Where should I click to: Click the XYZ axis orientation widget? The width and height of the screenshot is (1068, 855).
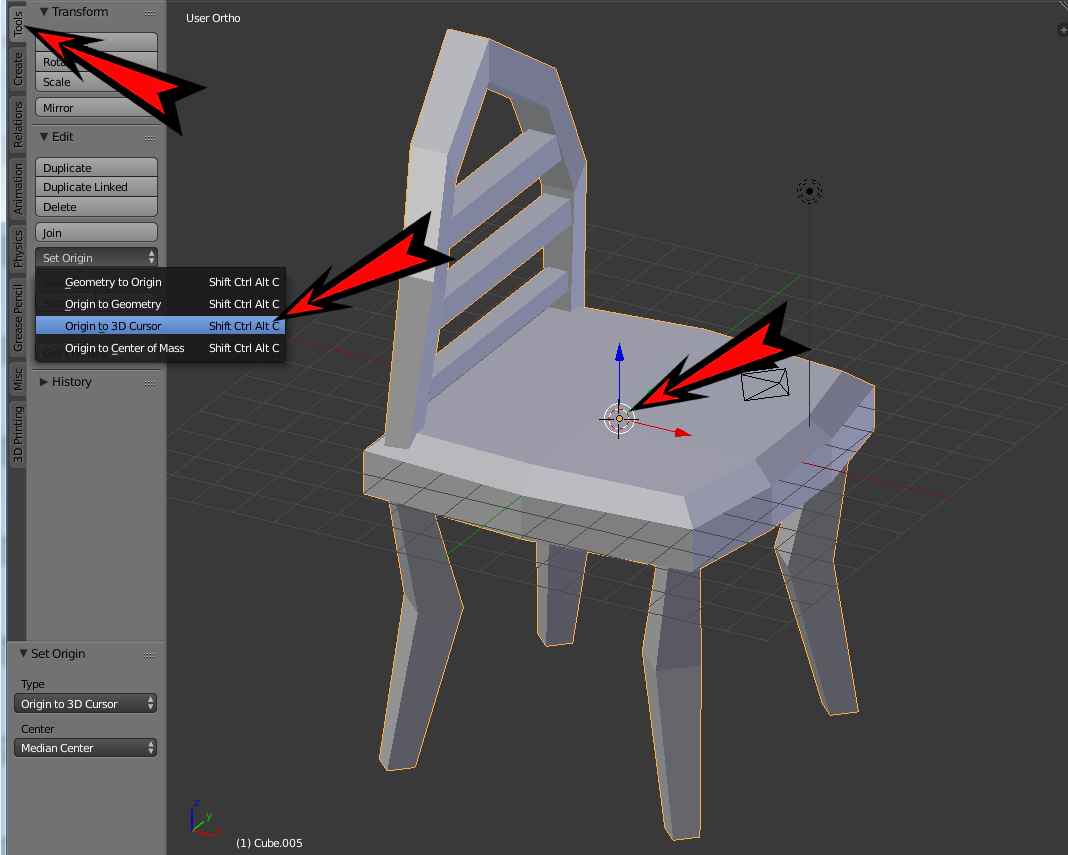pyautogui.click(x=205, y=818)
